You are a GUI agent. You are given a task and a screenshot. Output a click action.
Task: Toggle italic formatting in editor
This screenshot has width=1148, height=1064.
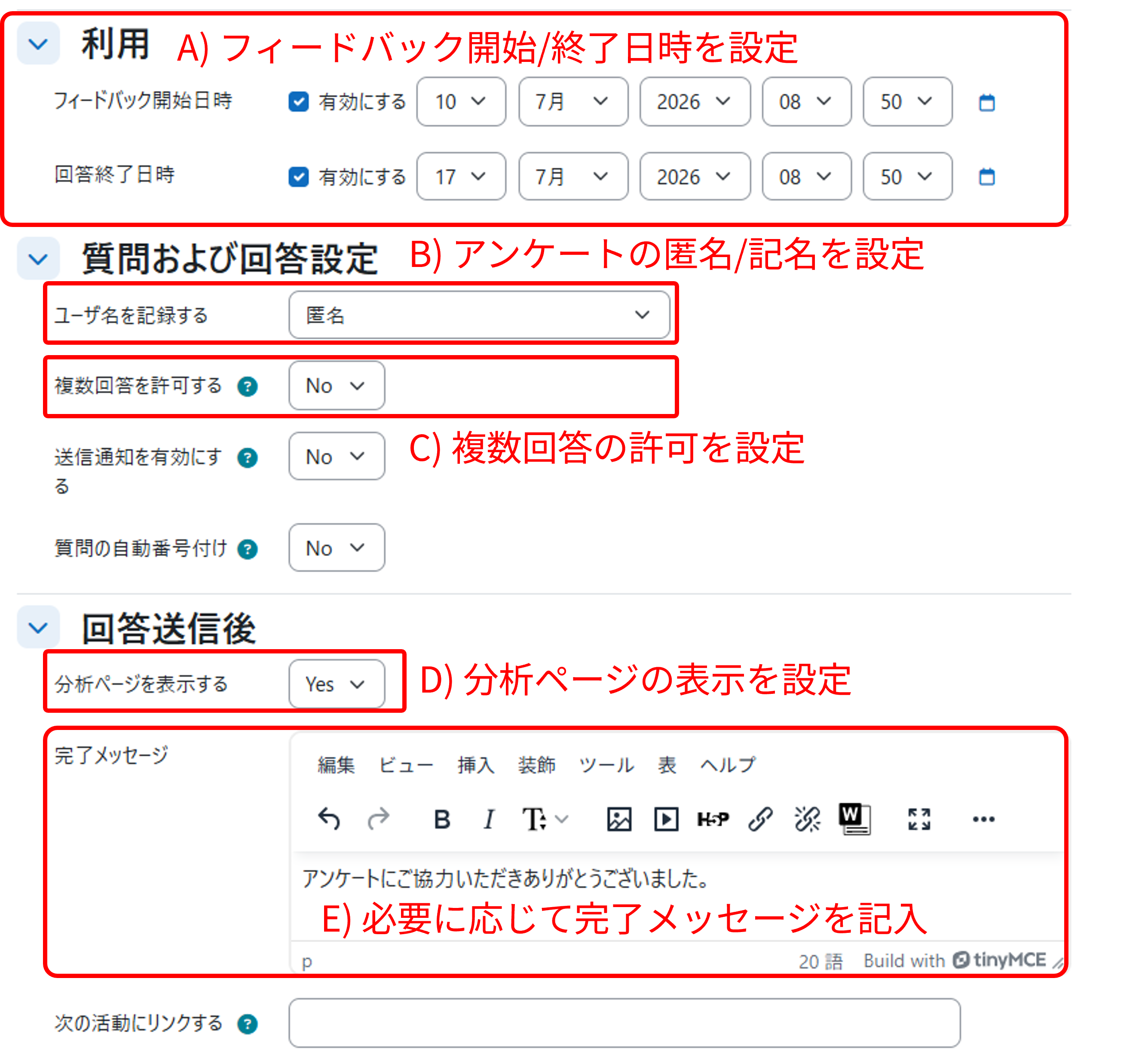[x=489, y=819]
